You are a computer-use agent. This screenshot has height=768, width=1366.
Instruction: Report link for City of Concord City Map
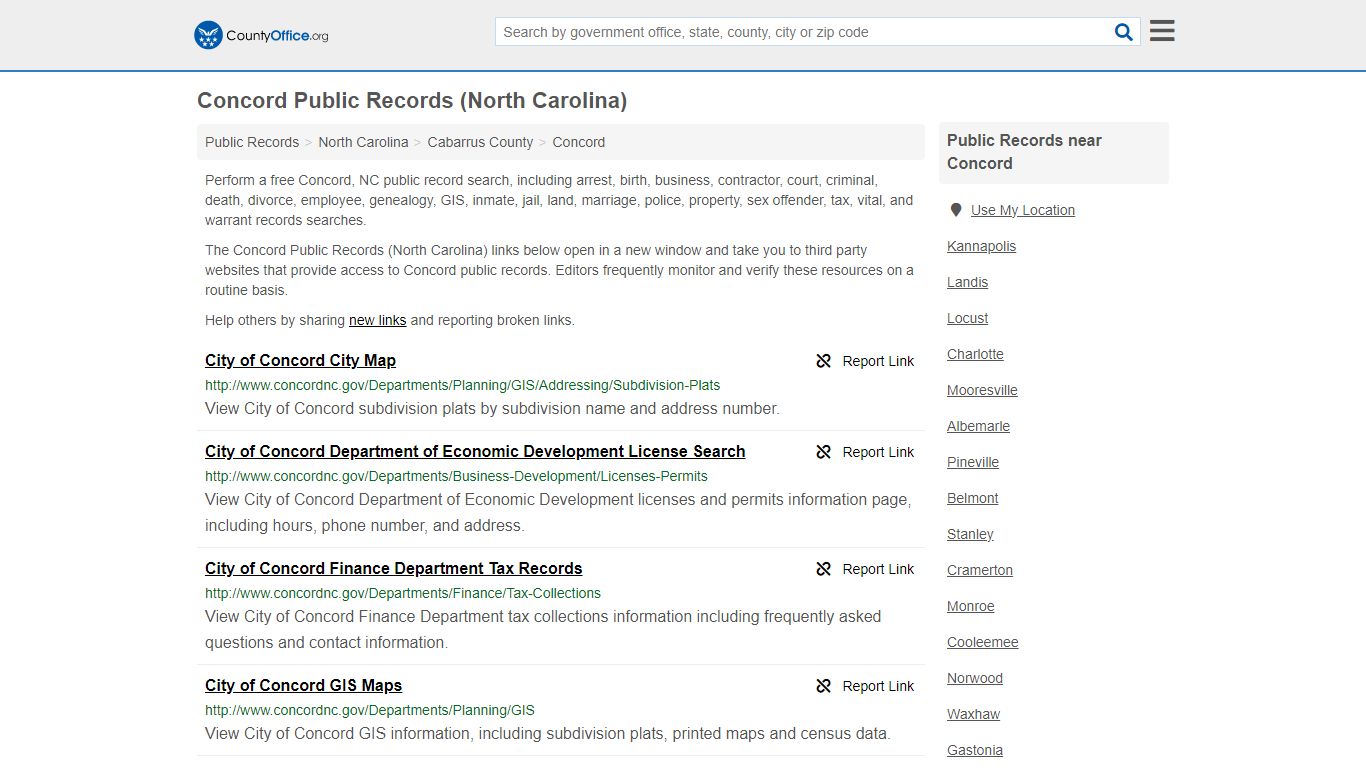(x=878, y=361)
